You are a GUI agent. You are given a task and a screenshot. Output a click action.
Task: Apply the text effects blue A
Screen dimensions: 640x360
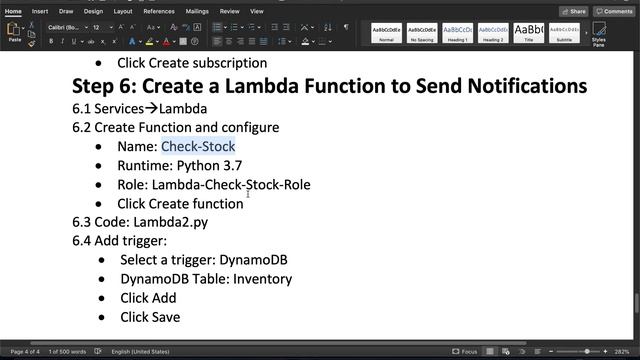point(132,42)
